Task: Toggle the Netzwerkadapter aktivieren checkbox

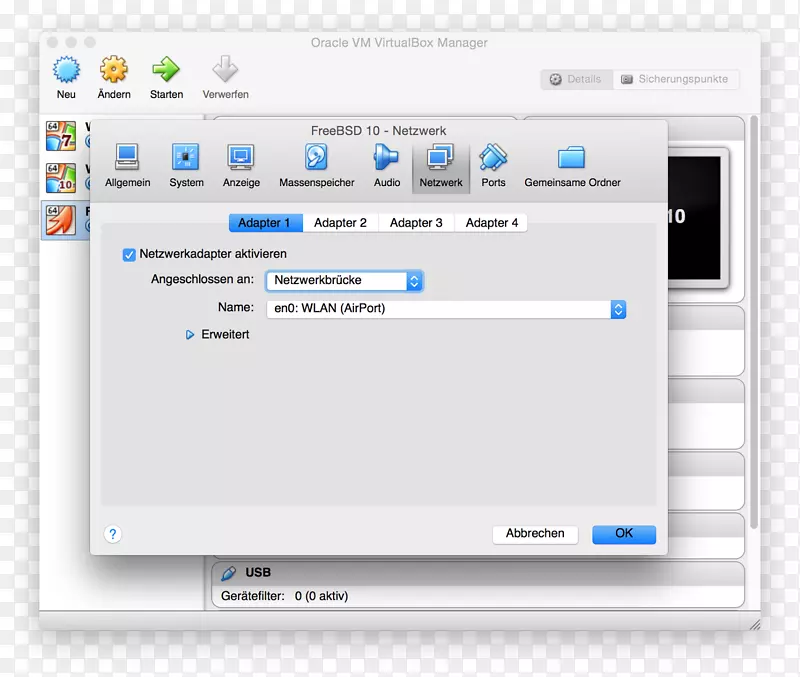Action: pos(129,254)
